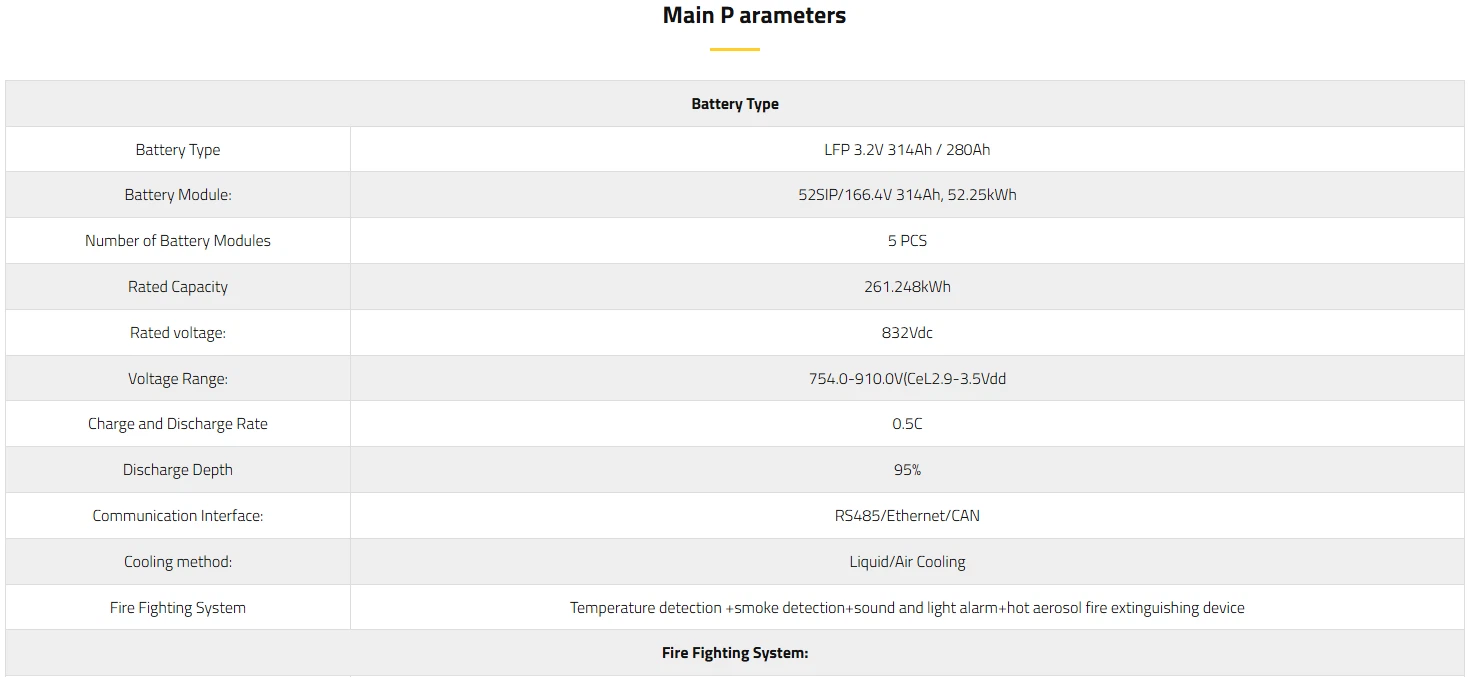Click the 95% discharge depth value

[x=907, y=470]
